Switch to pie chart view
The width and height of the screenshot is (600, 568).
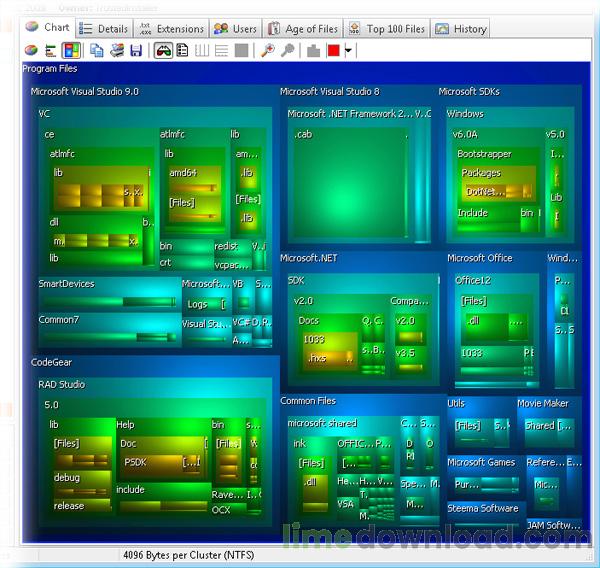tap(31, 50)
